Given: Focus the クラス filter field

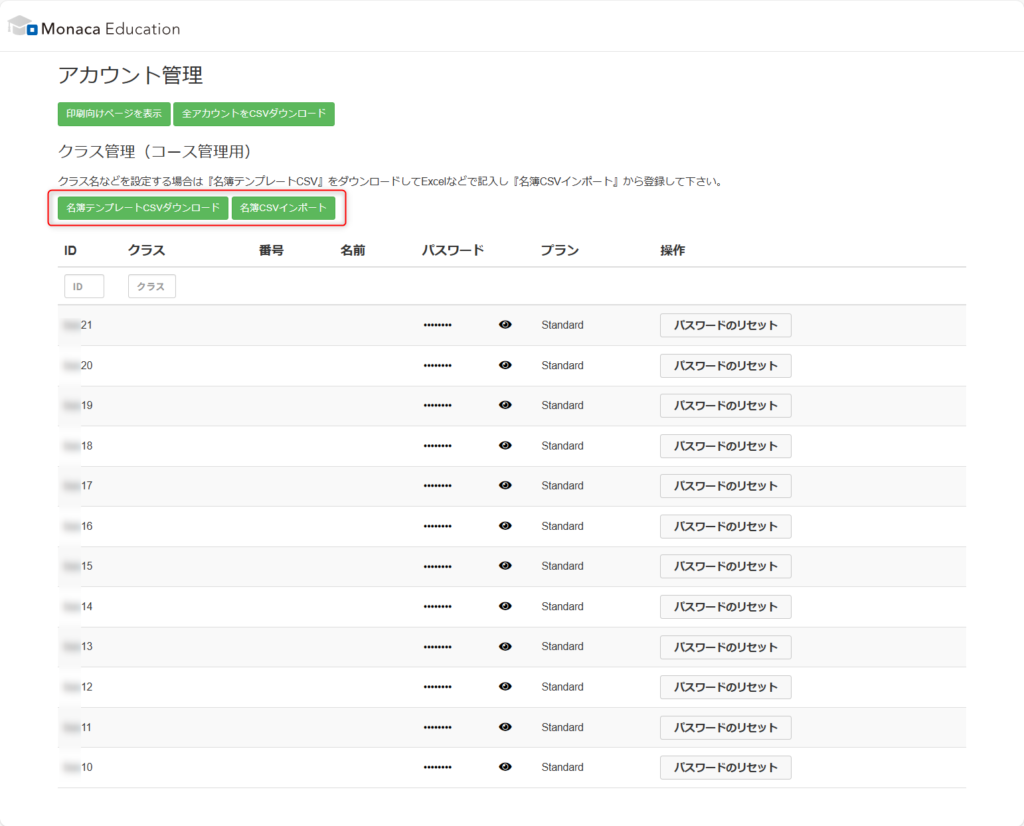Looking at the screenshot, I should pyautogui.click(x=152, y=286).
